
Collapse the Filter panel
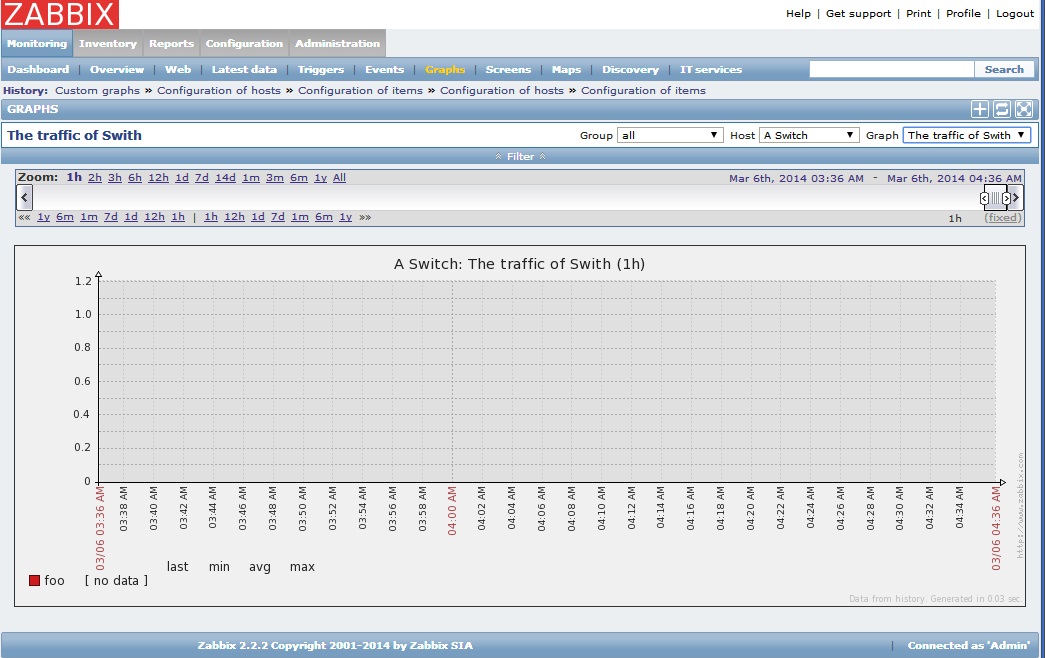tap(520, 156)
